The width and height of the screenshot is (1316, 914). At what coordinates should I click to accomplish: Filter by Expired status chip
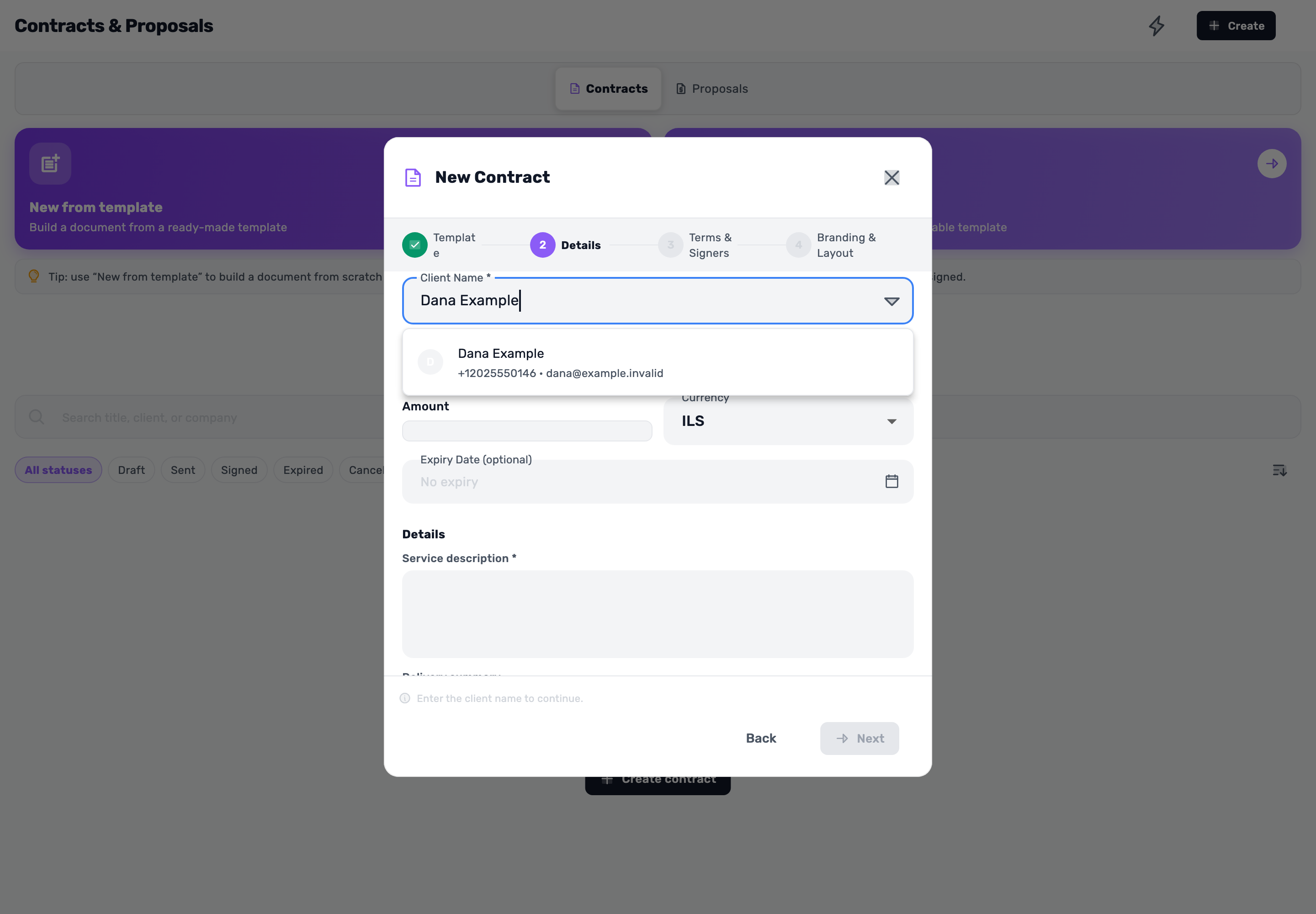(x=303, y=470)
